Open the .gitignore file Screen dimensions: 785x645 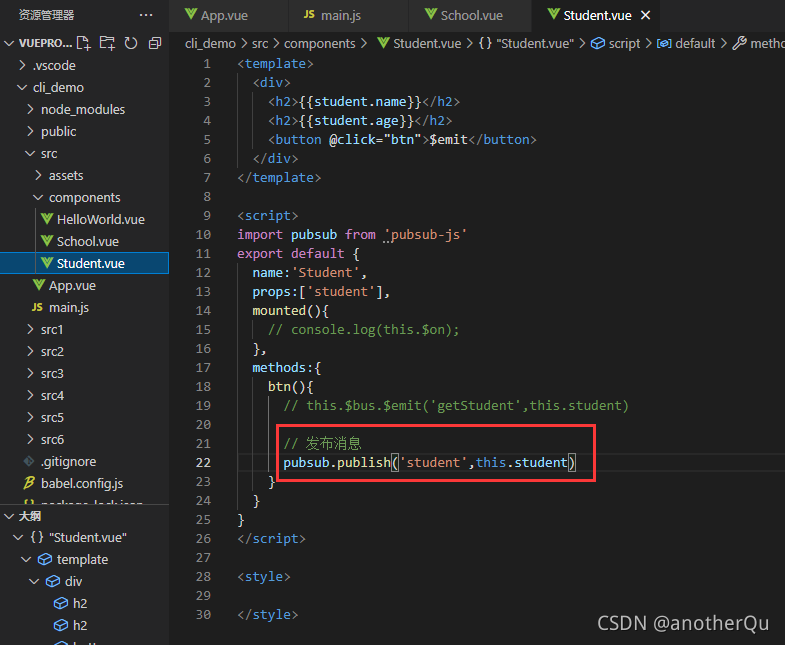(x=68, y=462)
